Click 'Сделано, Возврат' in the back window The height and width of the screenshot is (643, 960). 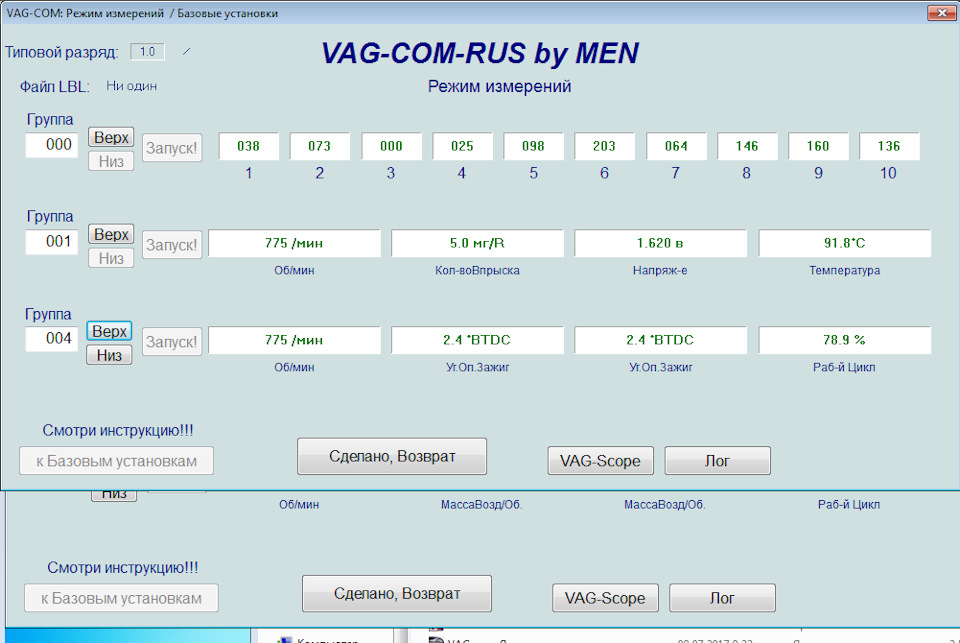coord(397,593)
